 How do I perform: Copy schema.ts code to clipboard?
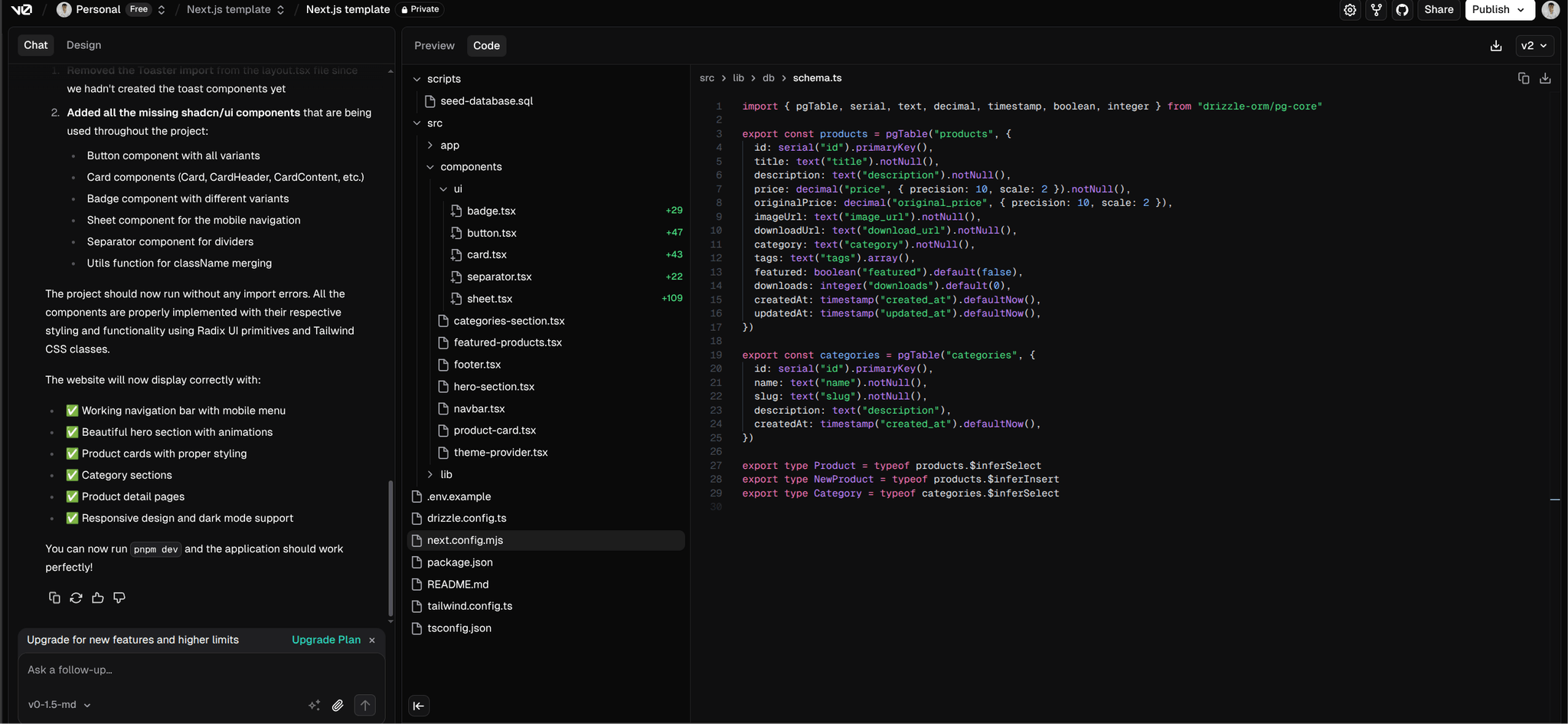[1523, 78]
